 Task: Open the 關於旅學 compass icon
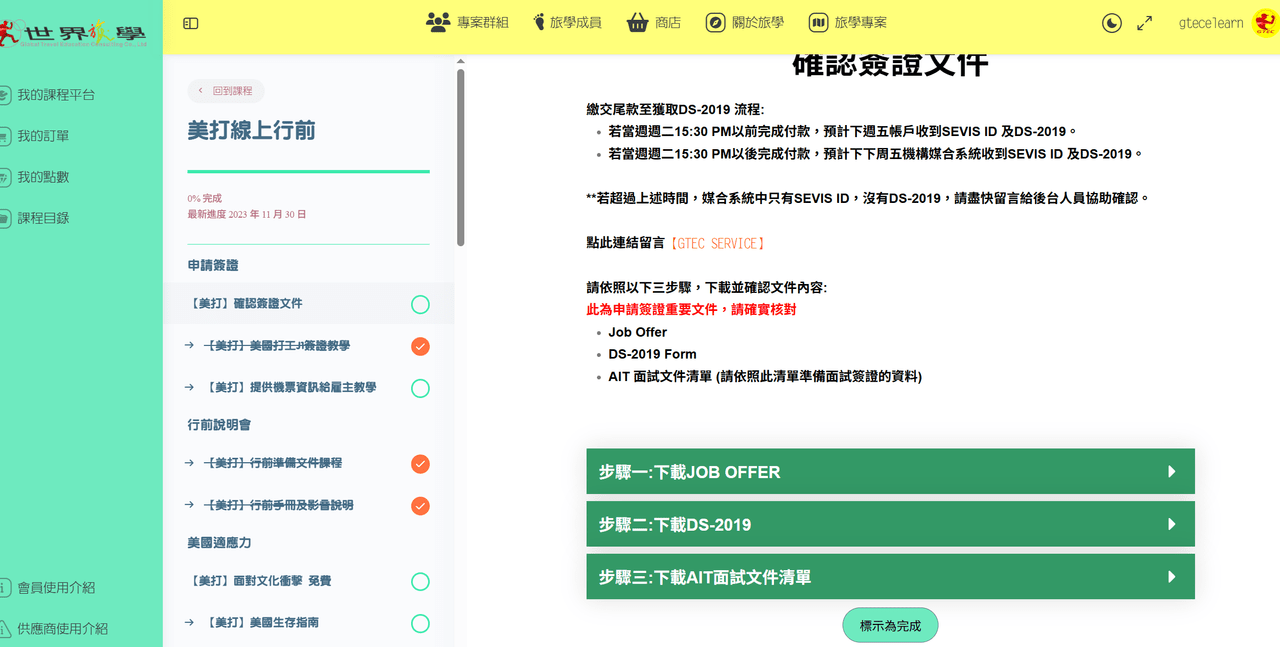point(715,22)
